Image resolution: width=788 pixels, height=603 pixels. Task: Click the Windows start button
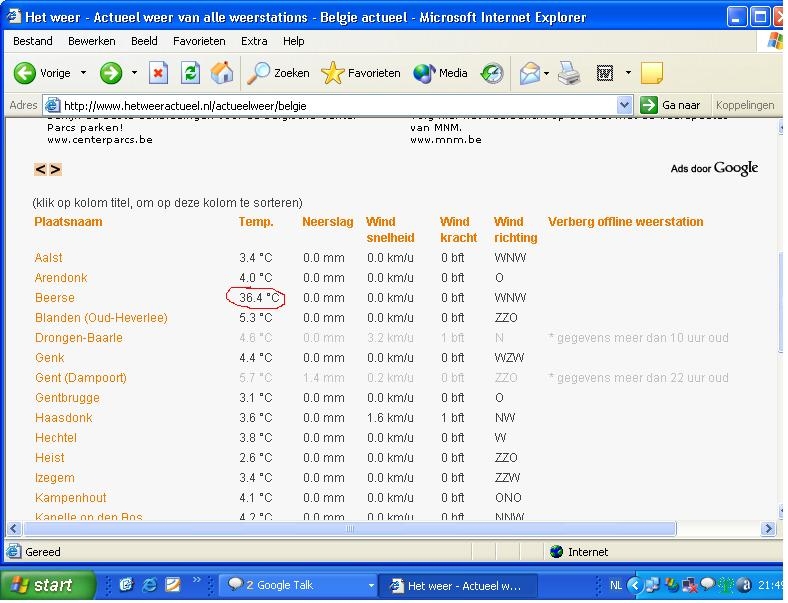tap(47, 585)
